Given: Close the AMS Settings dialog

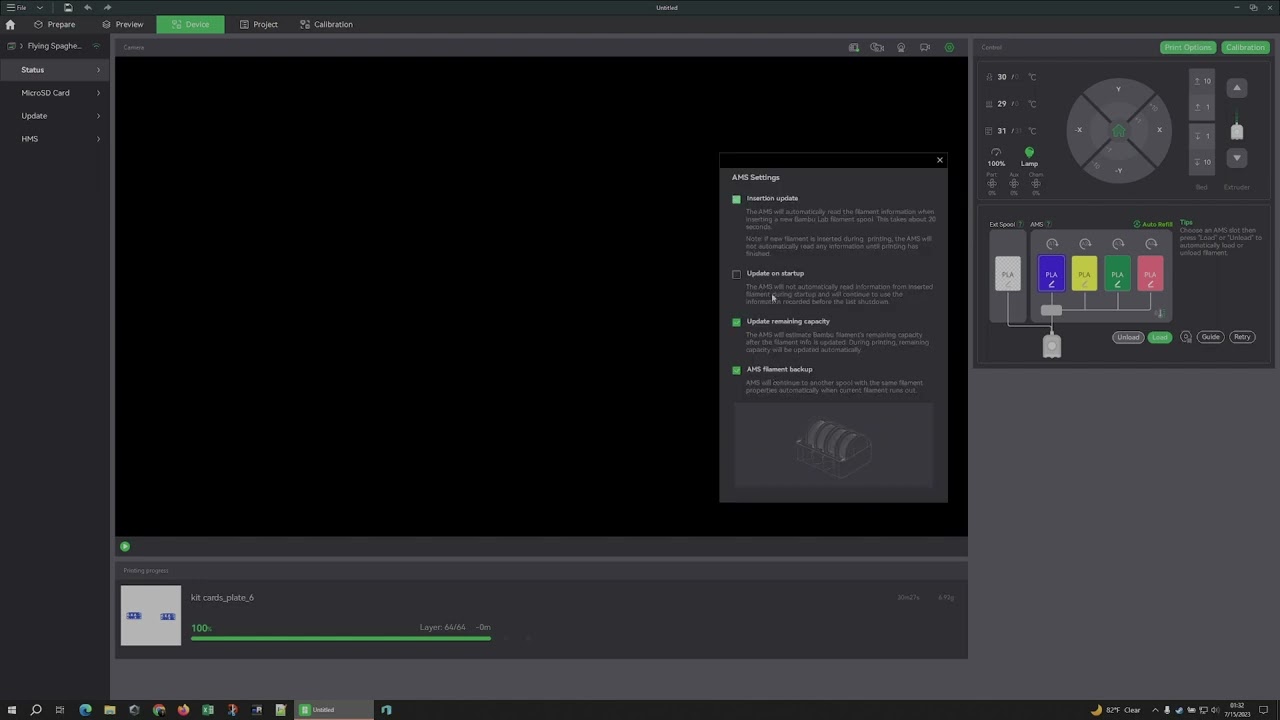Looking at the screenshot, I should pos(939,160).
